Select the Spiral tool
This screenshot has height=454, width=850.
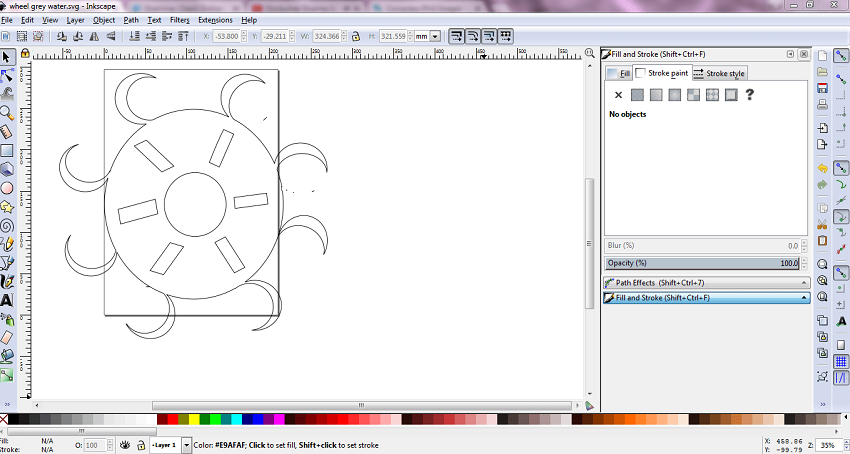click(x=7, y=225)
